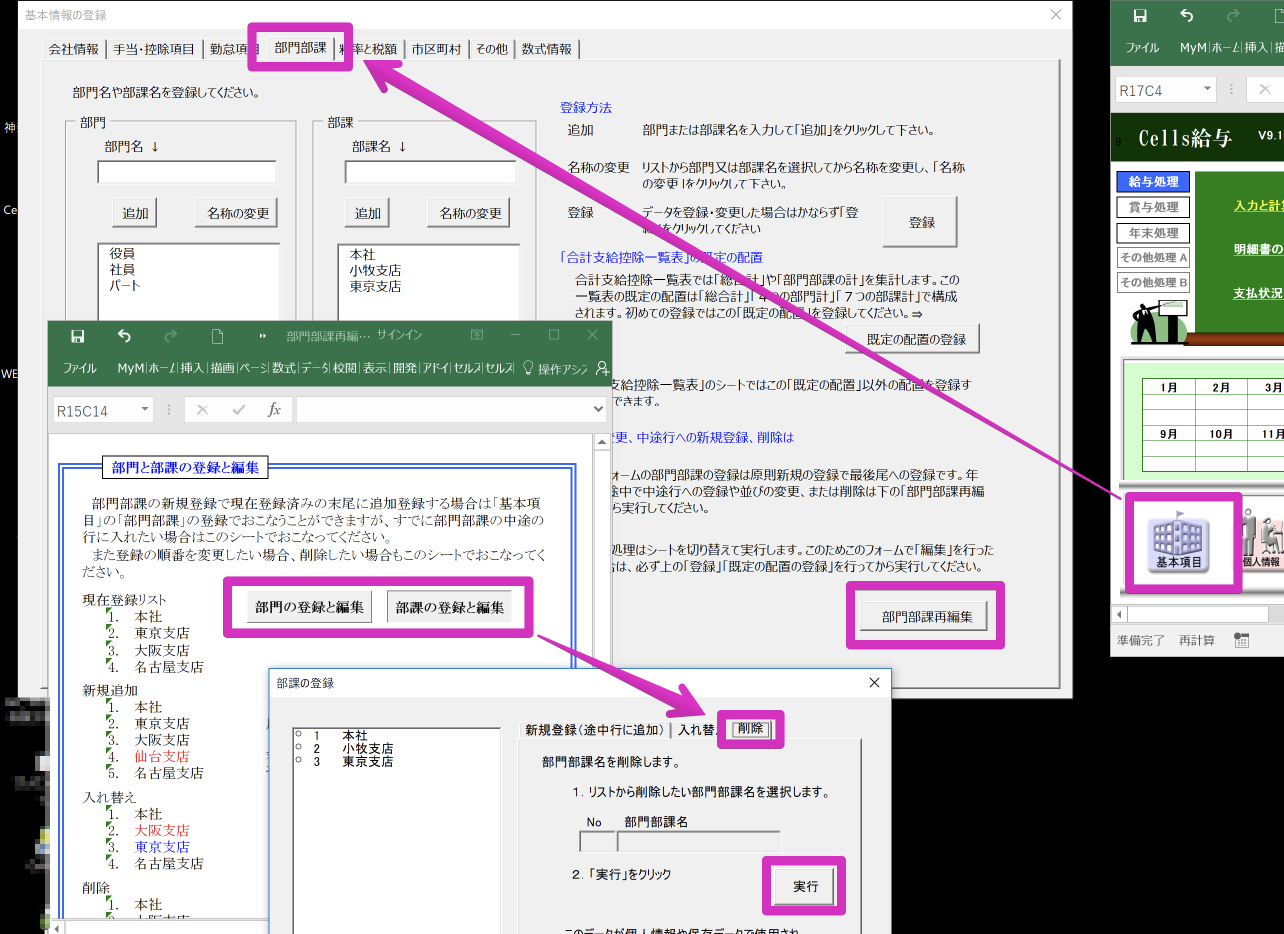
Task: Open R15C14 name box dropdown
Action: pos(145,410)
